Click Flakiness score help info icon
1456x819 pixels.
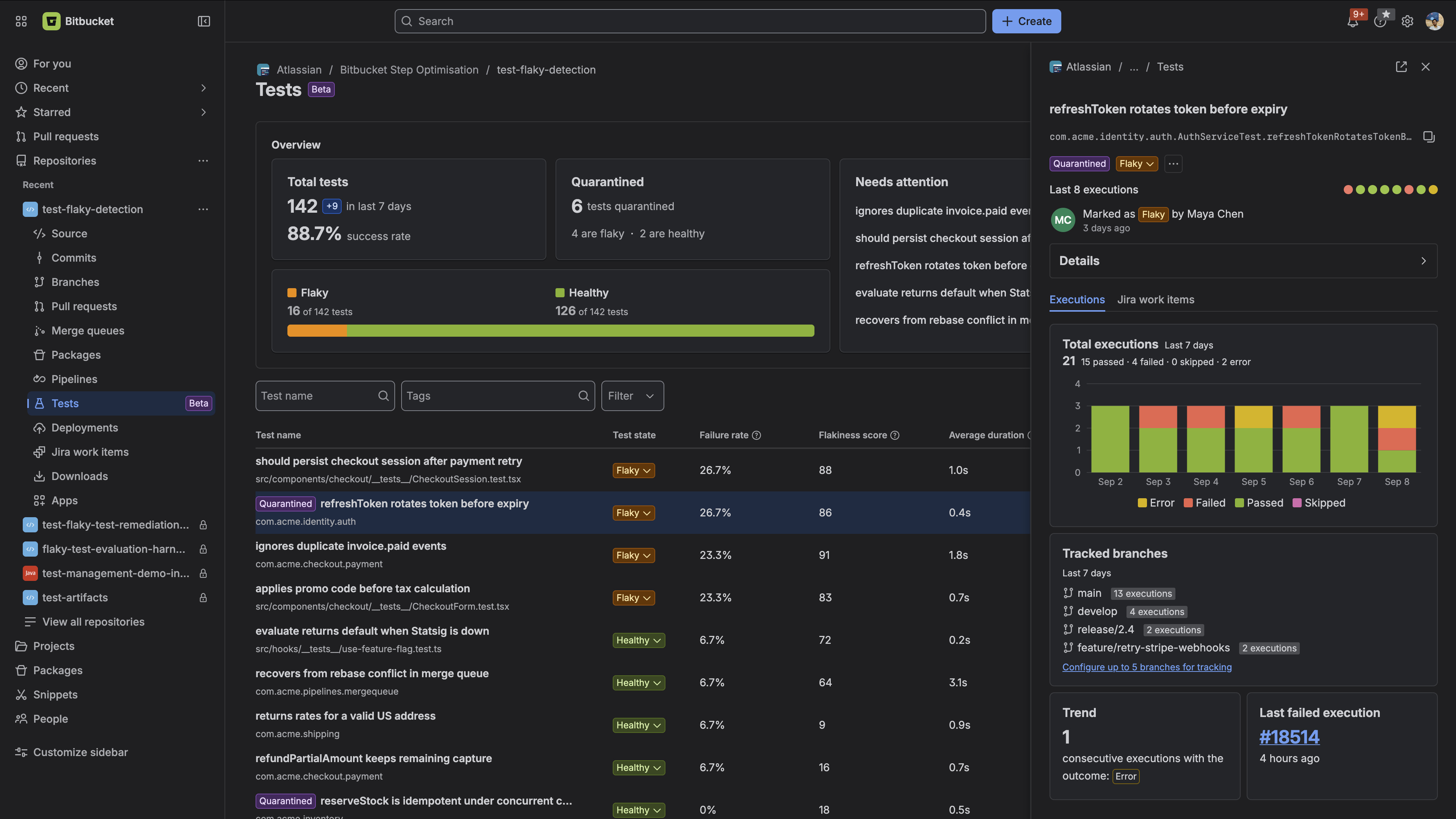click(895, 435)
